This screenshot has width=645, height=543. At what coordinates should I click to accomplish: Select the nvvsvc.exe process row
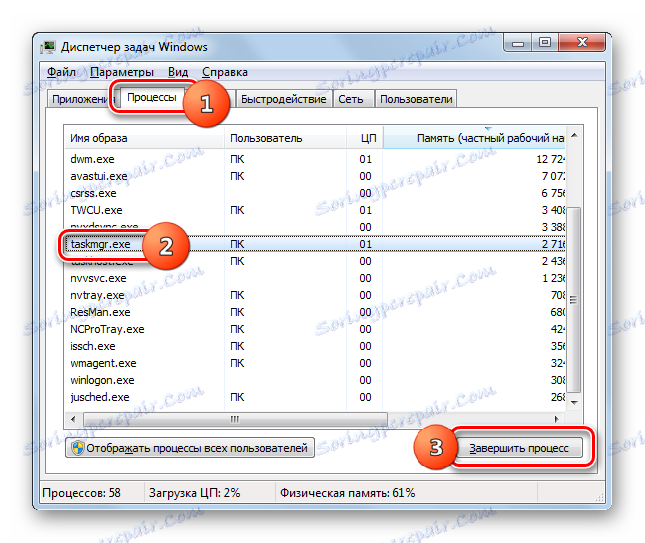pos(315,278)
